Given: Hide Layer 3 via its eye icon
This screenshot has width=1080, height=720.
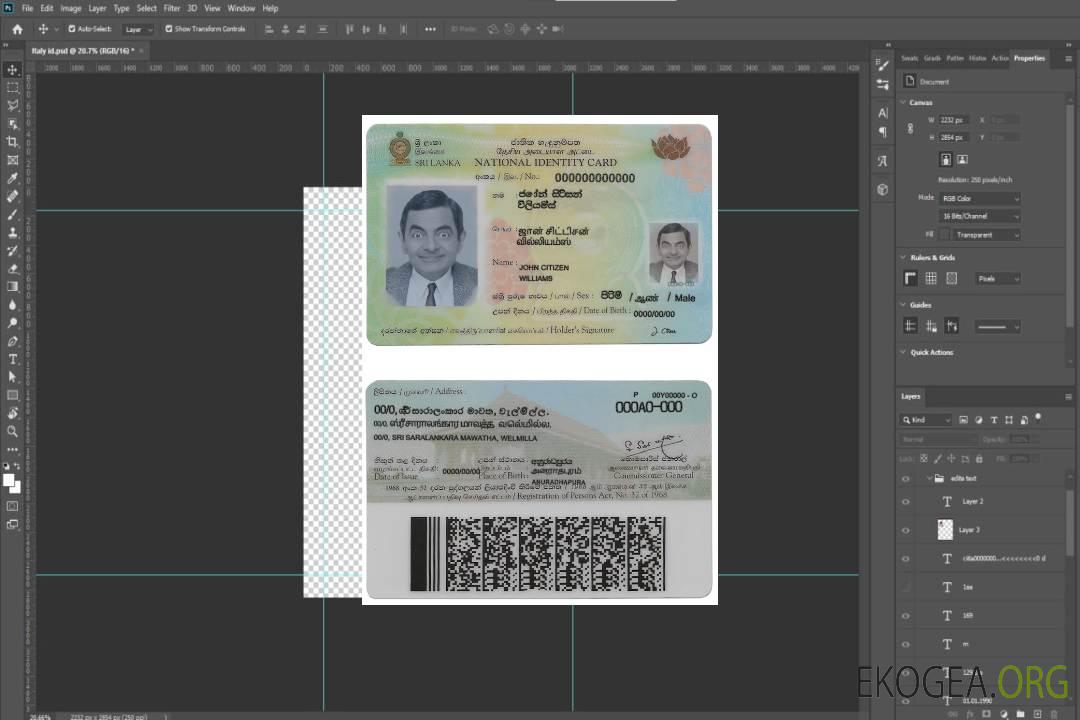Looking at the screenshot, I should (906, 530).
